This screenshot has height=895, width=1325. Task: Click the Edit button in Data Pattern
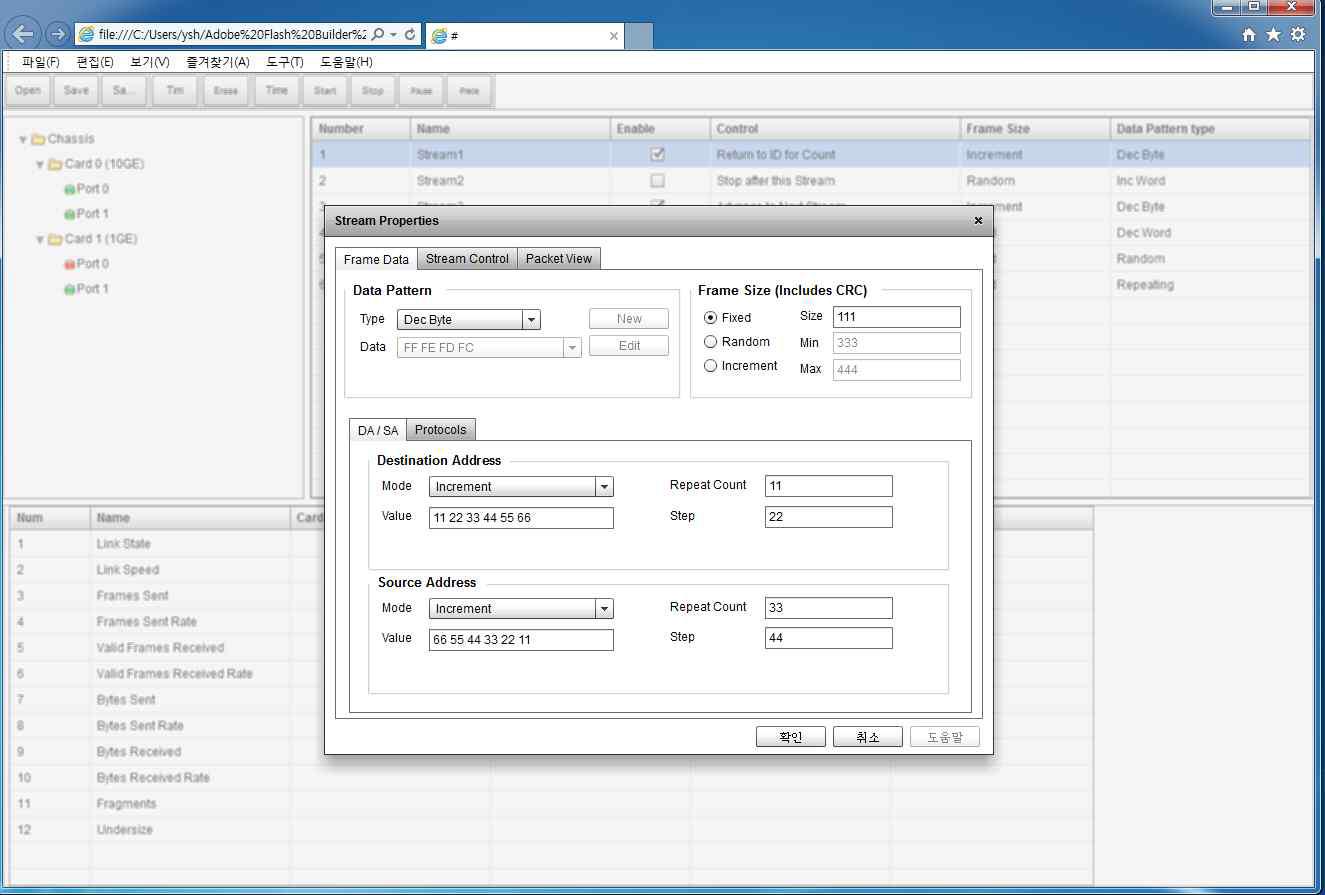pos(629,346)
